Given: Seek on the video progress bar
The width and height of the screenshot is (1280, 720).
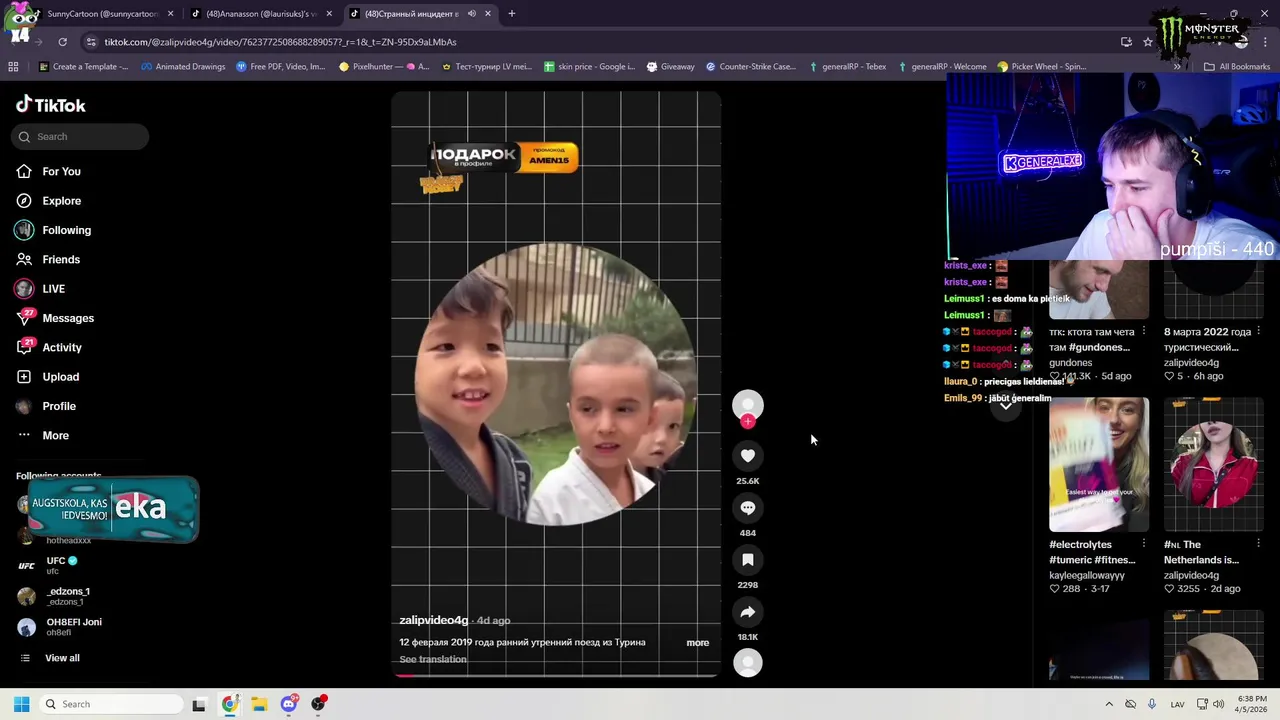Looking at the screenshot, I should point(556,675).
